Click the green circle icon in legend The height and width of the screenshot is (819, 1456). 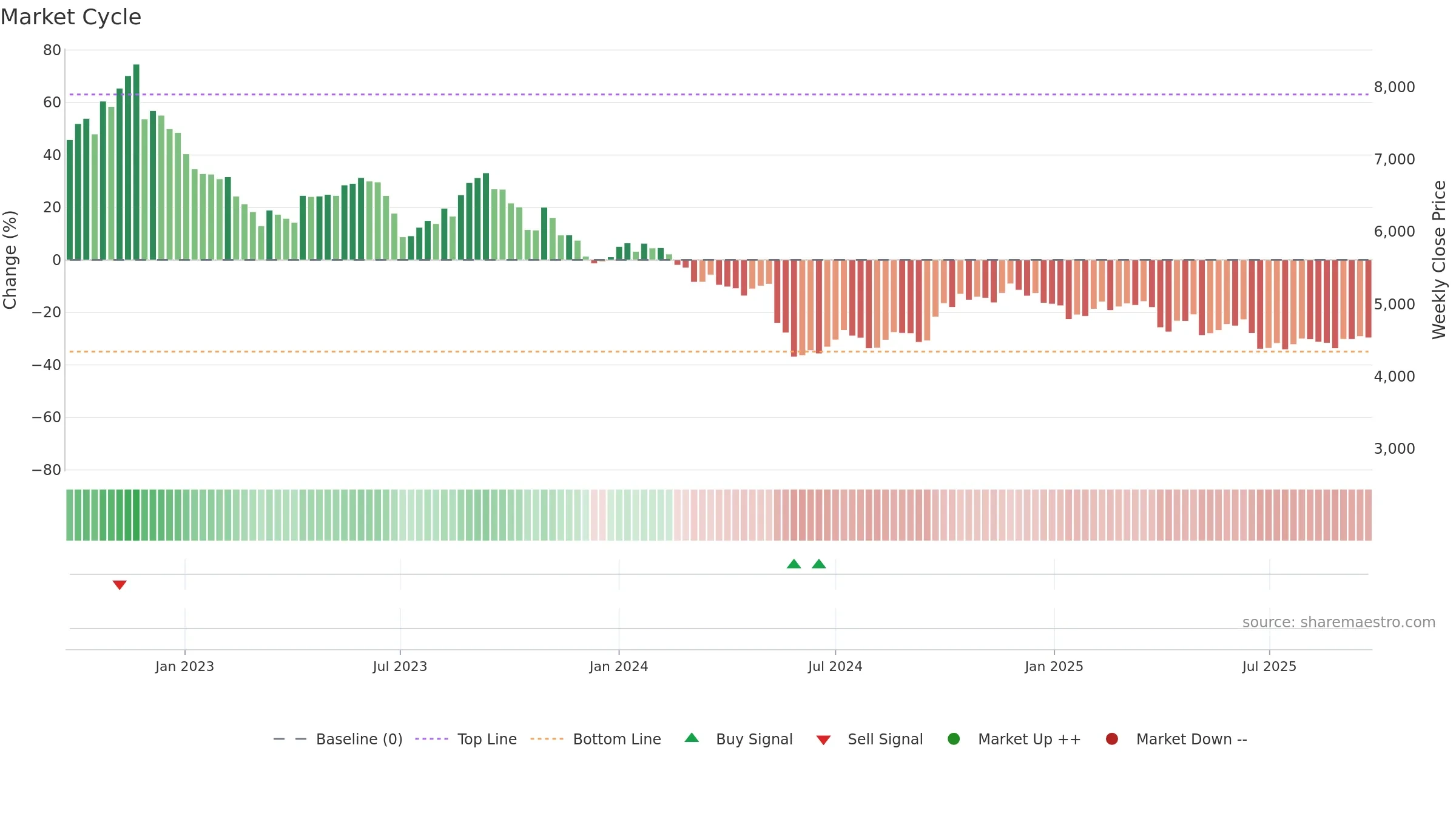click(x=954, y=739)
